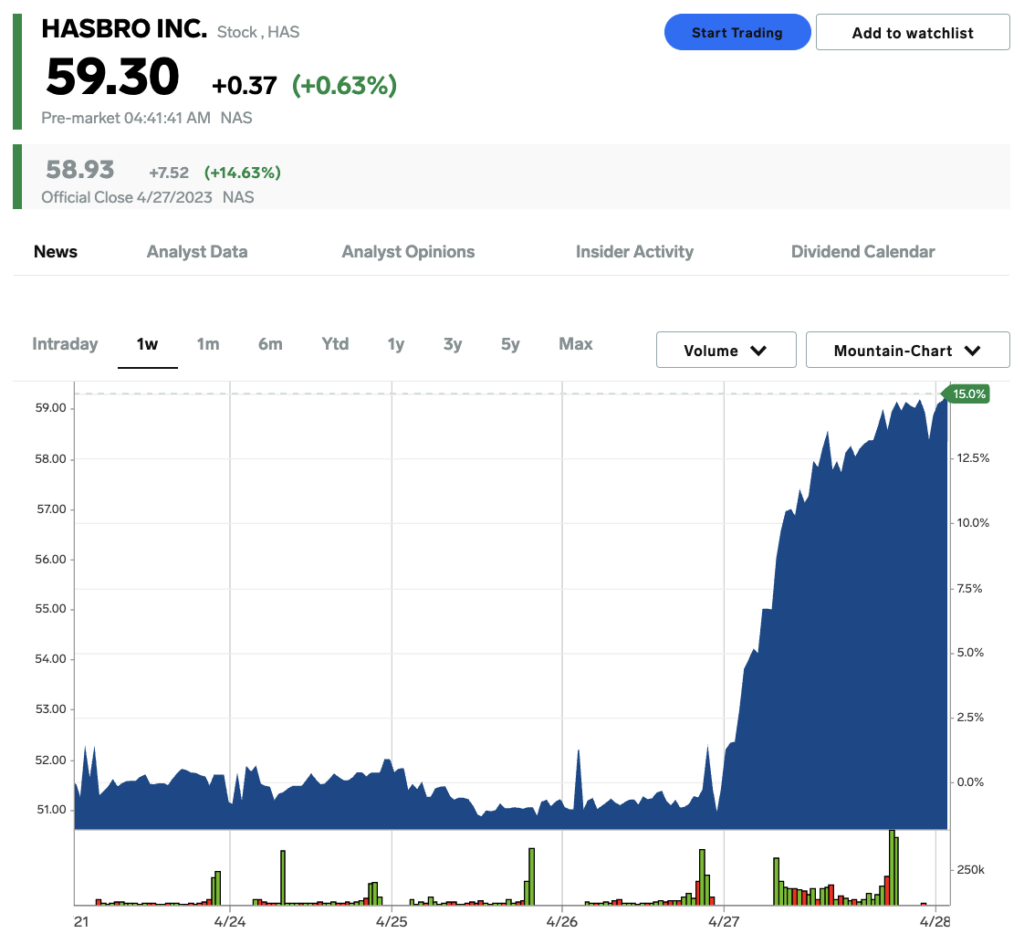Click the 59.00 price axis label

click(51, 408)
